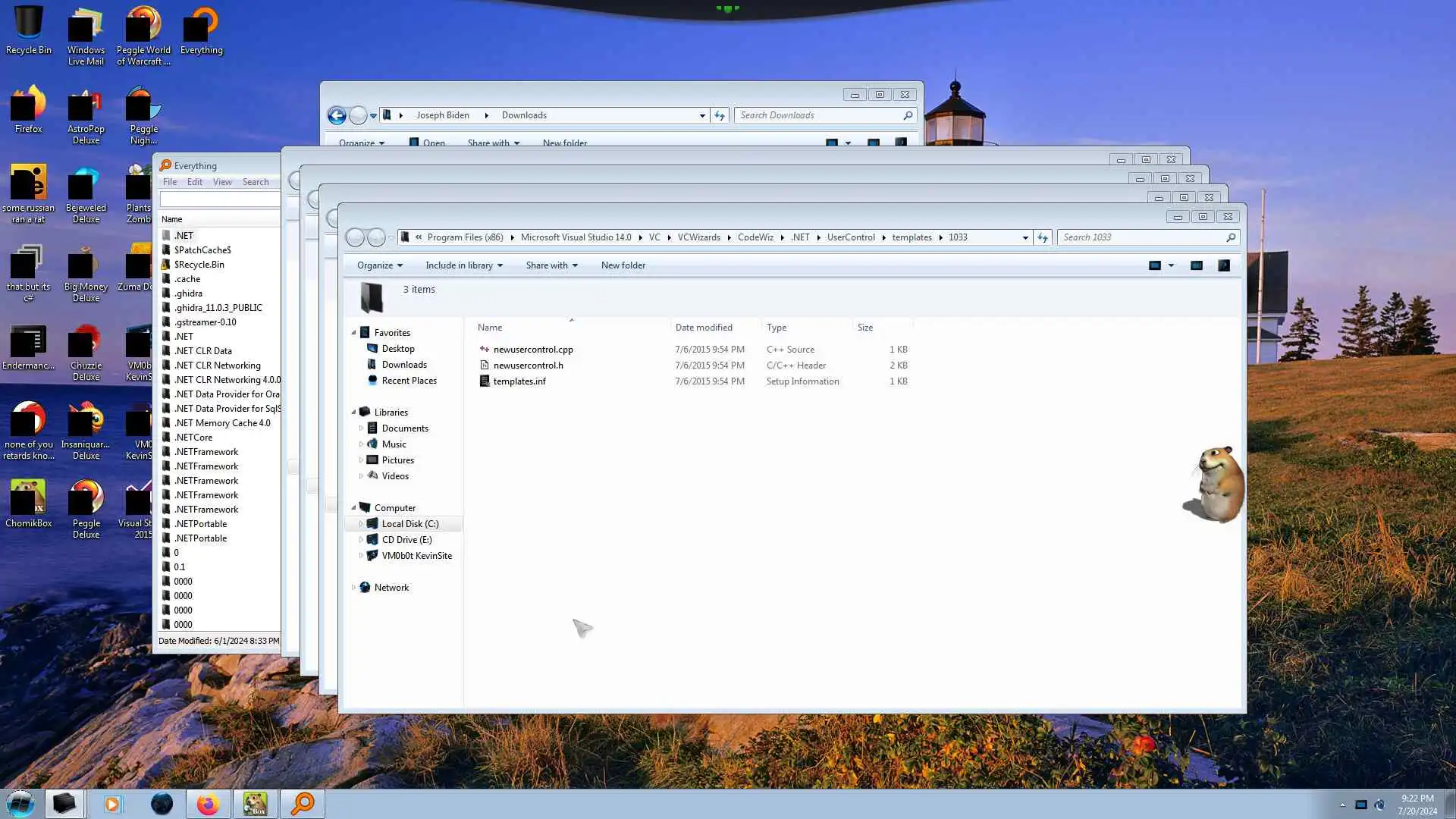Refresh the 1033 folder view
Image resolution: width=1456 pixels, height=819 pixels.
coord(1043,237)
